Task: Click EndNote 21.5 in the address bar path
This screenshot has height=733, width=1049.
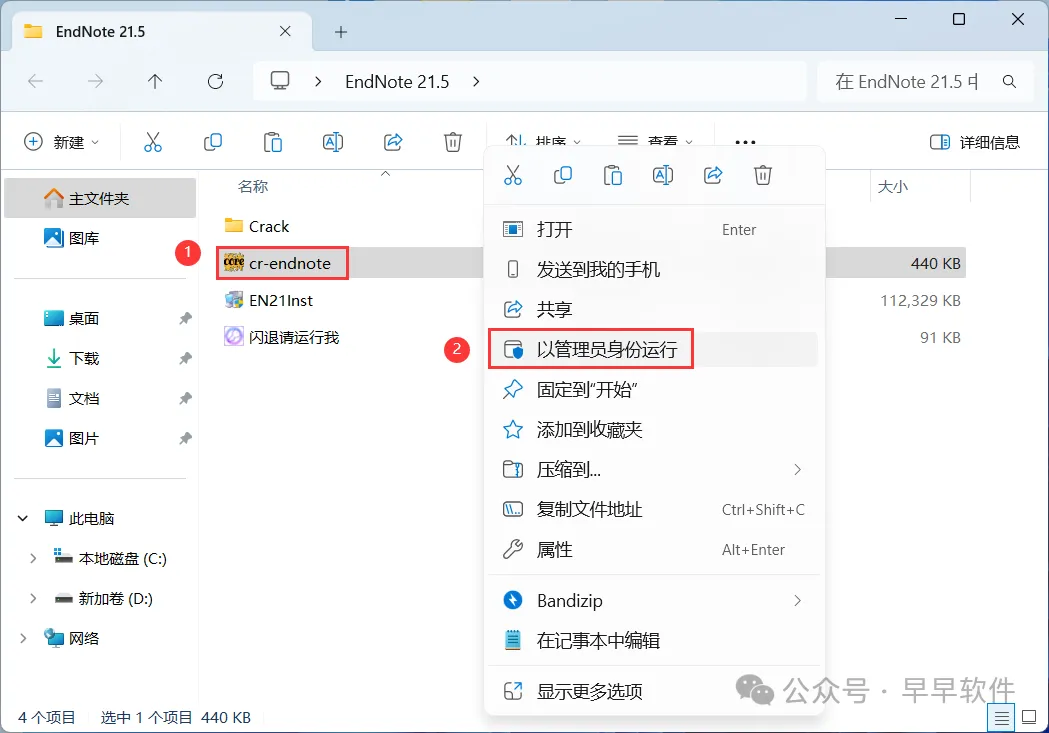Action: point(397,82)
